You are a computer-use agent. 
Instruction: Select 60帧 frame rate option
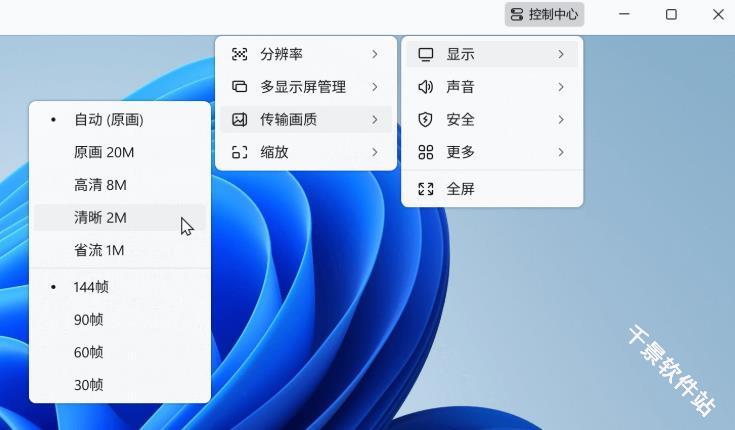(x=120, y=352)
